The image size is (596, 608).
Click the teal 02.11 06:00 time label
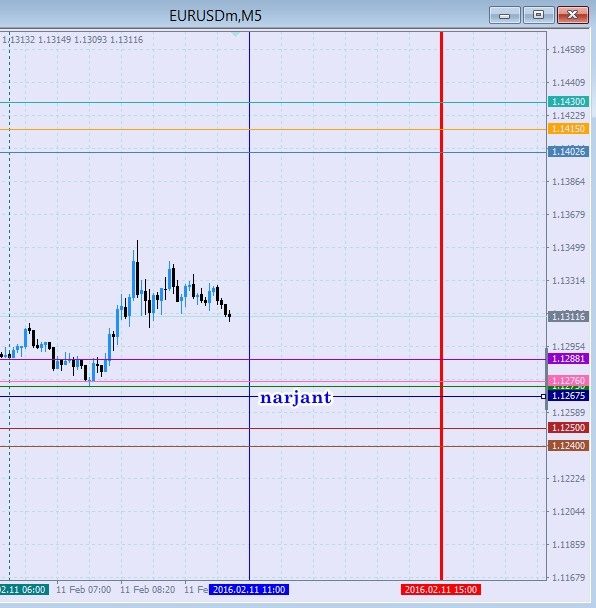click(24, 590)
